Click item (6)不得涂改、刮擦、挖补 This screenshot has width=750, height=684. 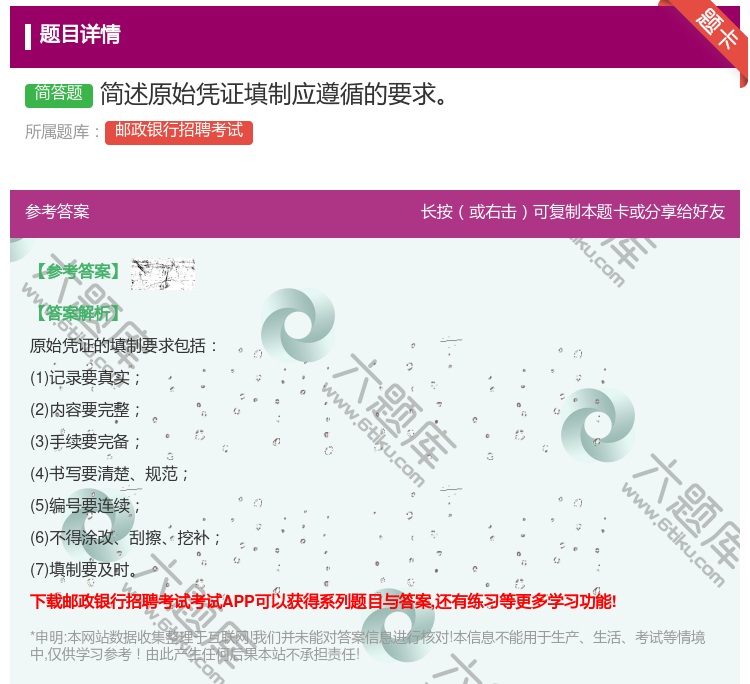pos(125,538)
